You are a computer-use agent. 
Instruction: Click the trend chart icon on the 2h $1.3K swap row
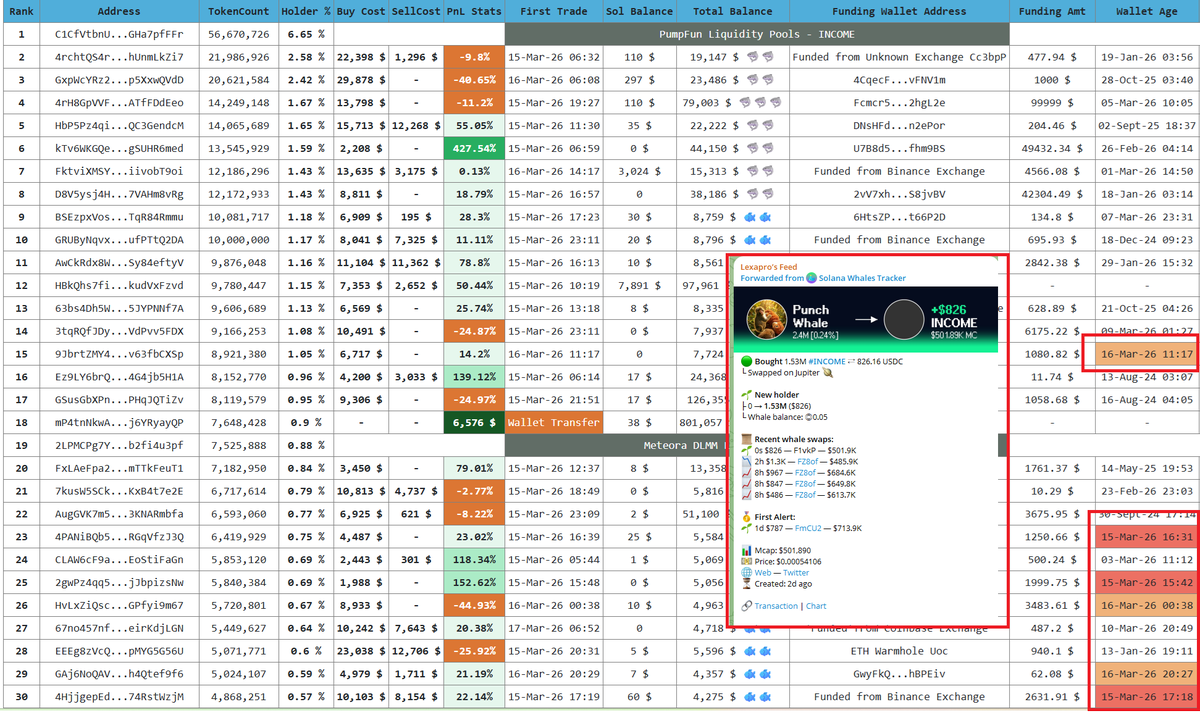pos(746,461)
